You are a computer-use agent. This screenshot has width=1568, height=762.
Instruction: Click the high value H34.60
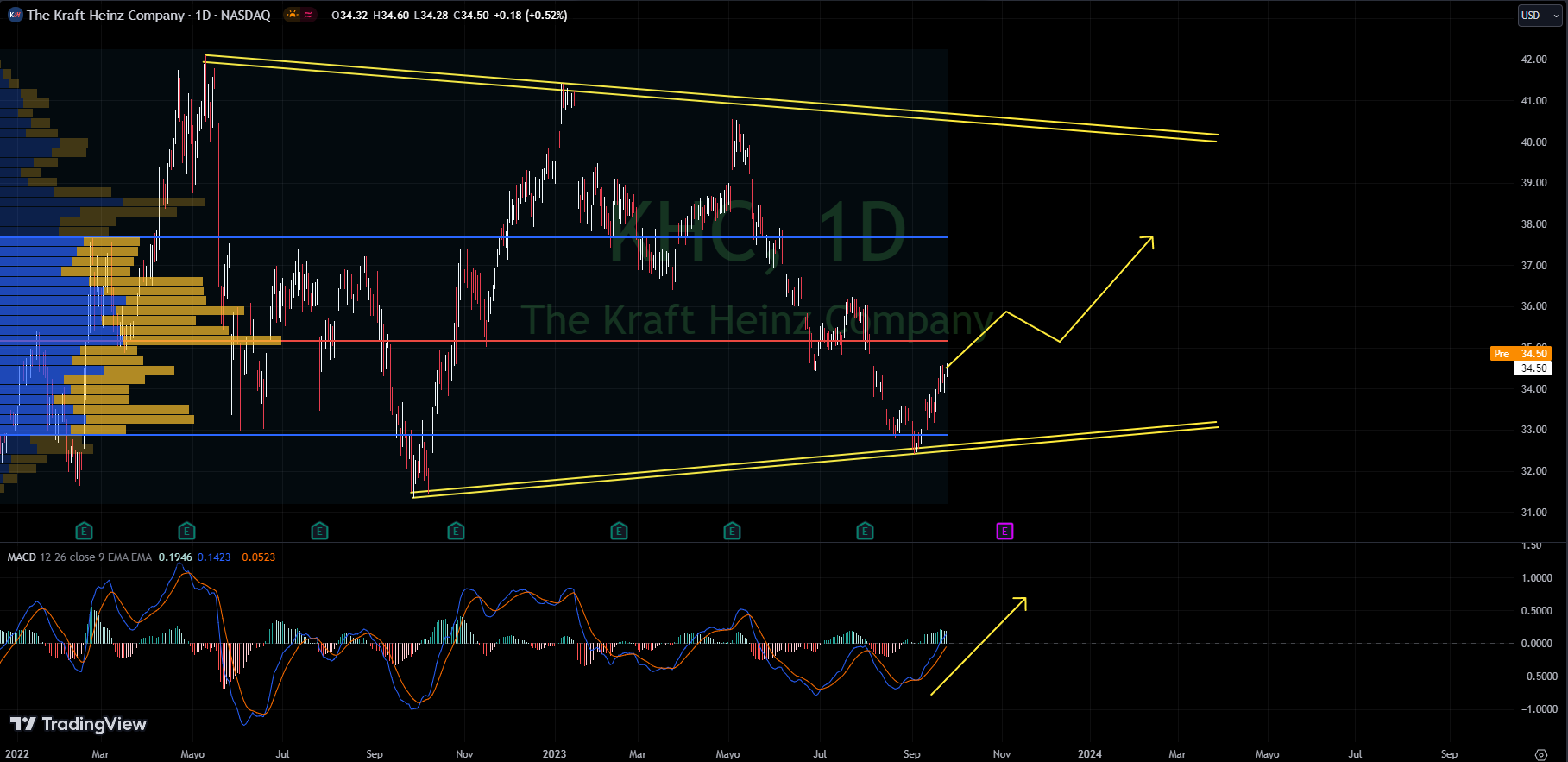click(391, 16)
